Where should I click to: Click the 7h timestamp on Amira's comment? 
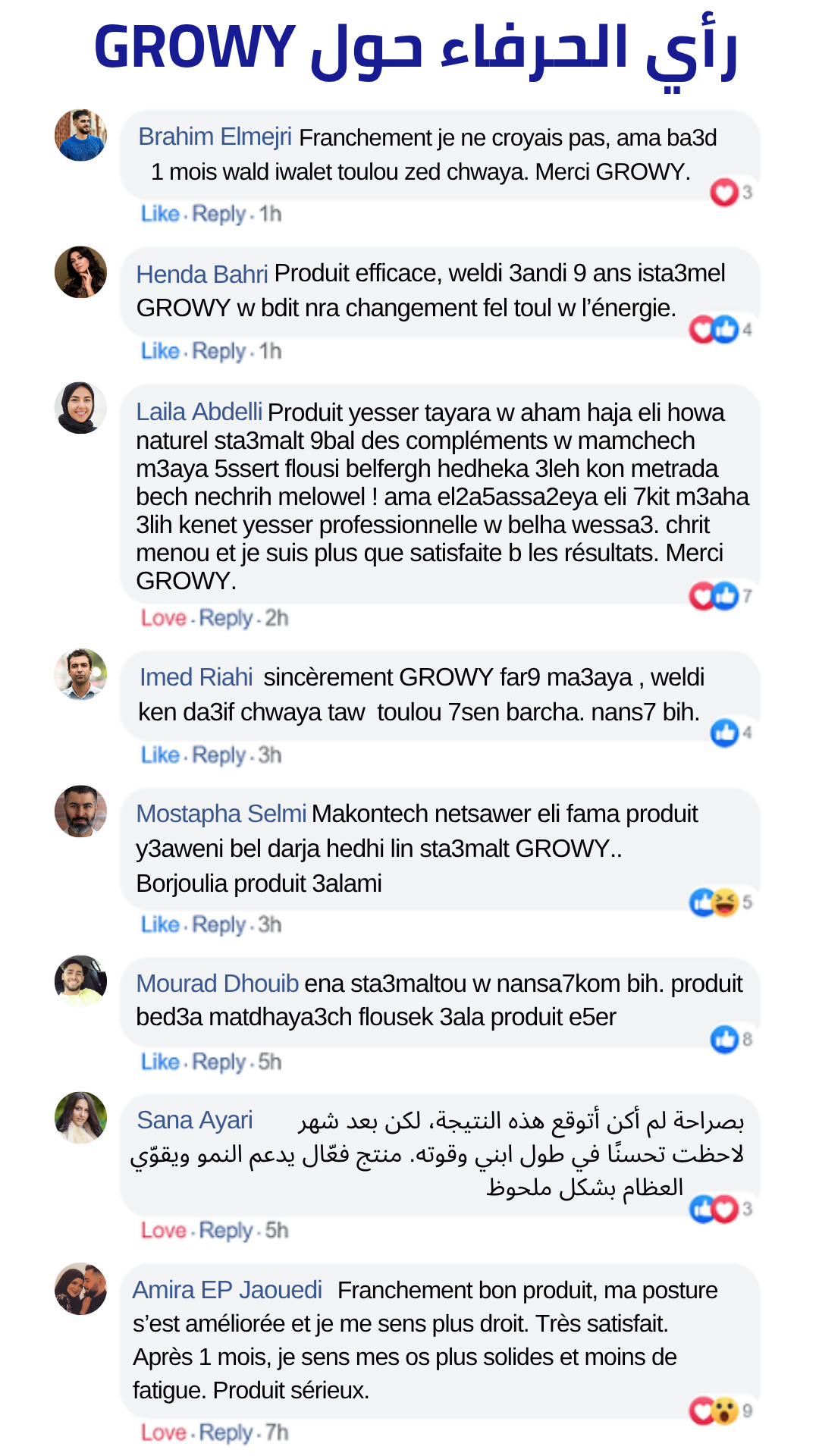(277, 1432)
